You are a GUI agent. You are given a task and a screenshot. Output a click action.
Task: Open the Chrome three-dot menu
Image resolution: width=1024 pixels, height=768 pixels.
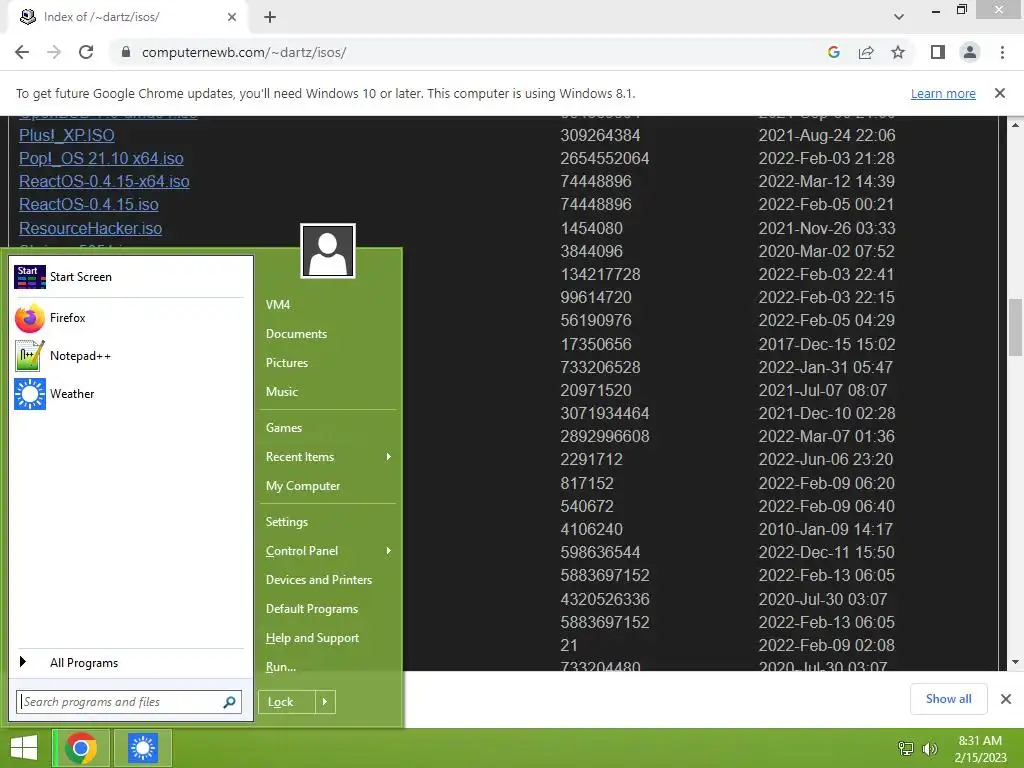click(x=1002, y=52)
